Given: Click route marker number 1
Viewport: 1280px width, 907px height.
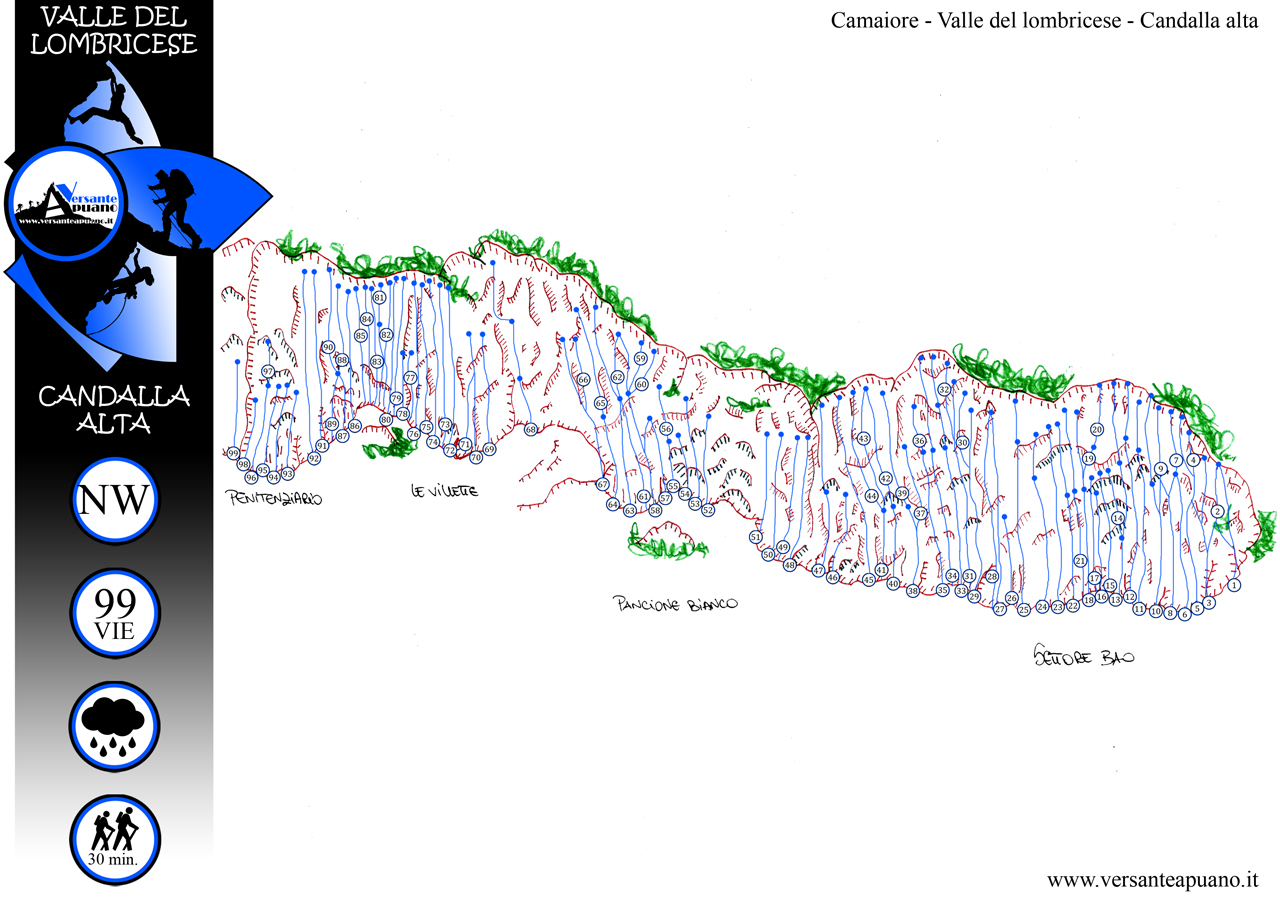Looking at the screenshot, I should coord(1234,585).
